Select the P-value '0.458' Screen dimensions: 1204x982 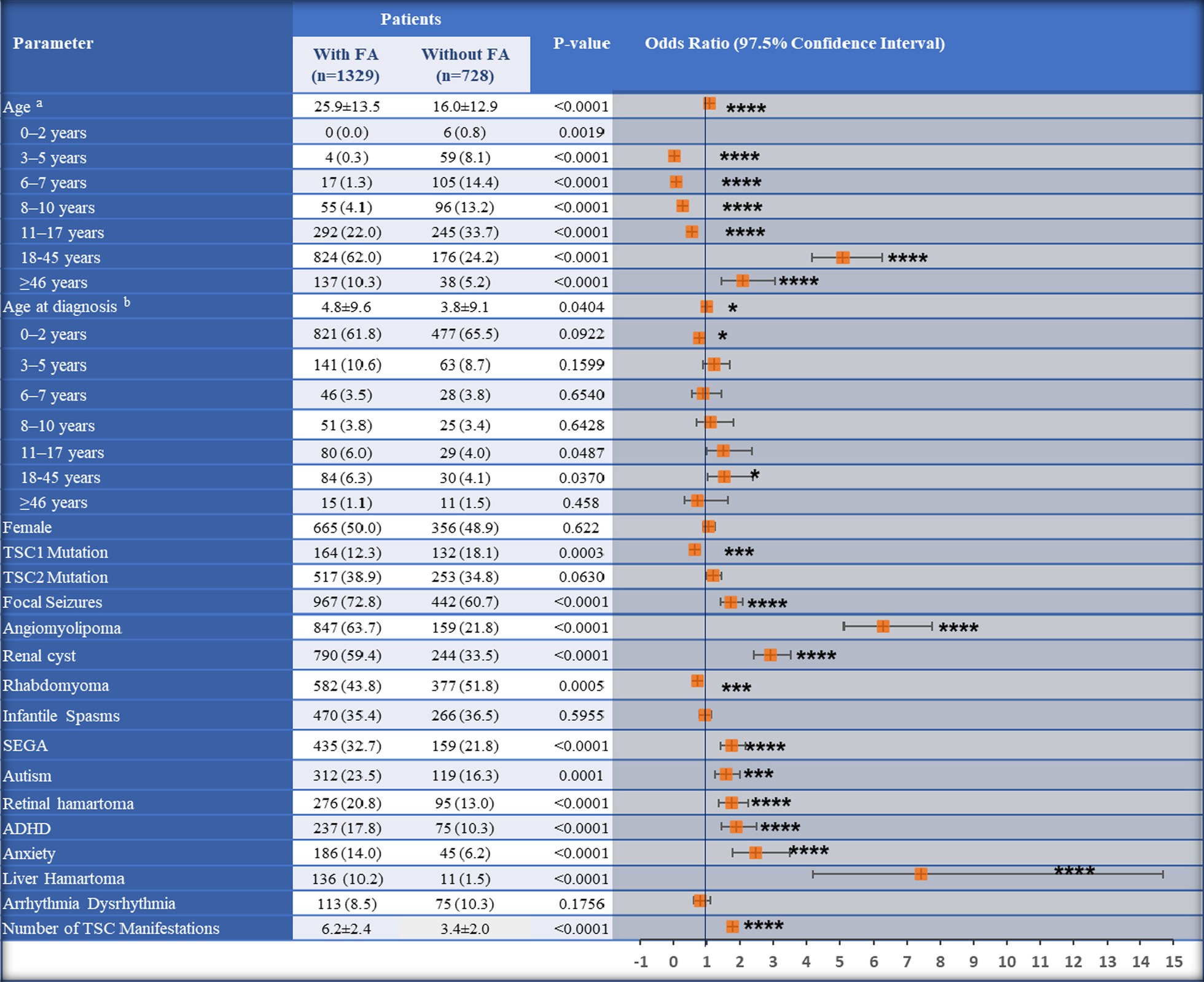tap(580, 503)
